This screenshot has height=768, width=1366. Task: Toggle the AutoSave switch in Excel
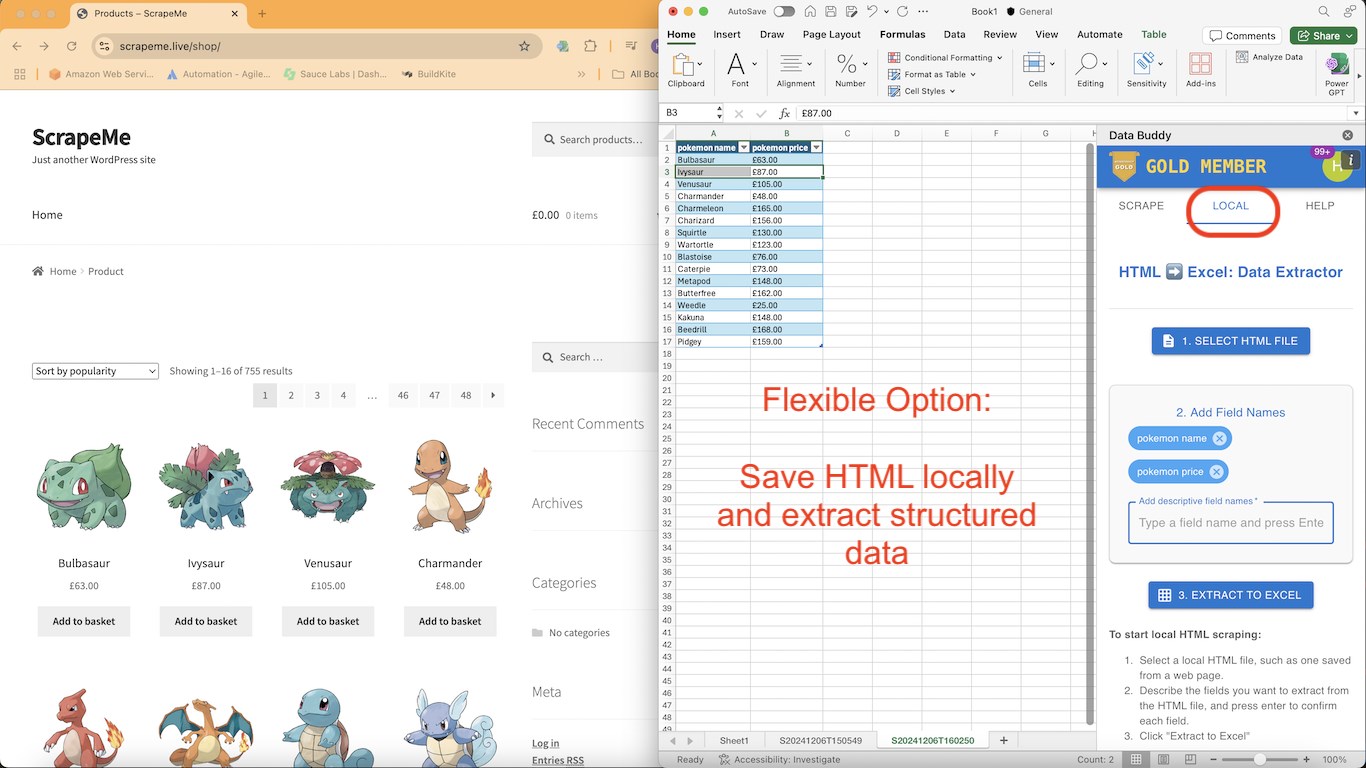[x=784, y=11]
